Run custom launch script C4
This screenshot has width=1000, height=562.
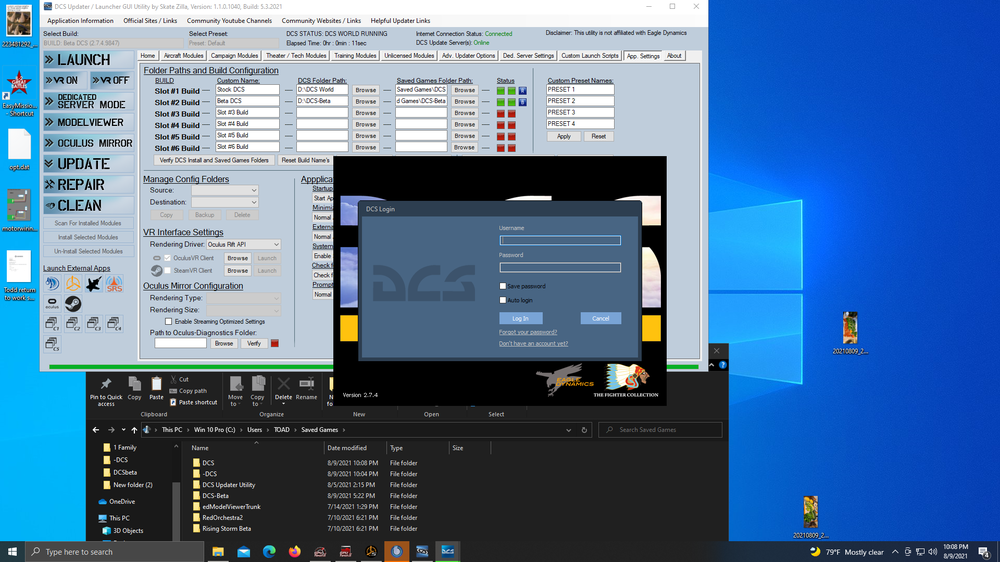[114, 324]
